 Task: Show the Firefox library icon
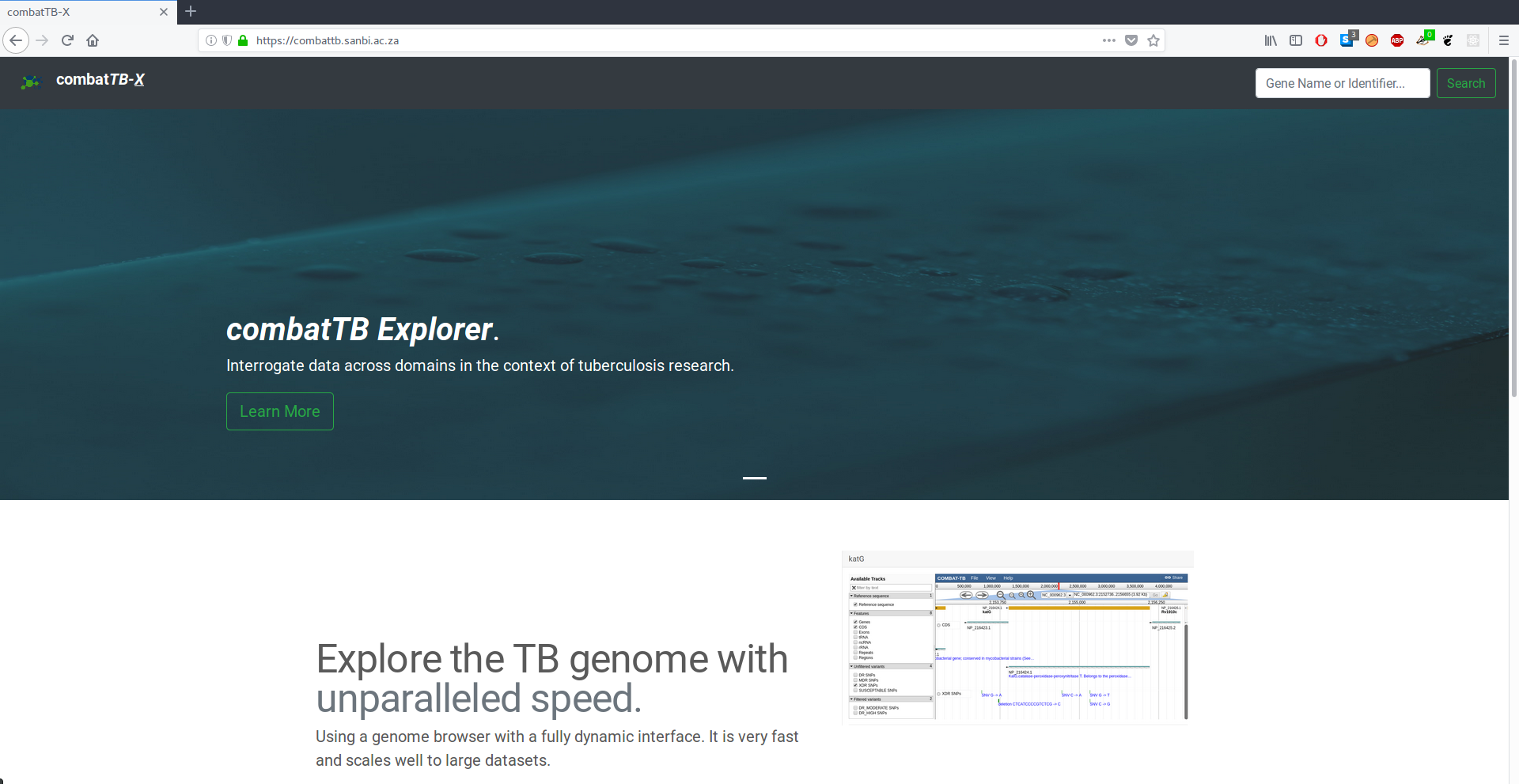pos(1271,40)
